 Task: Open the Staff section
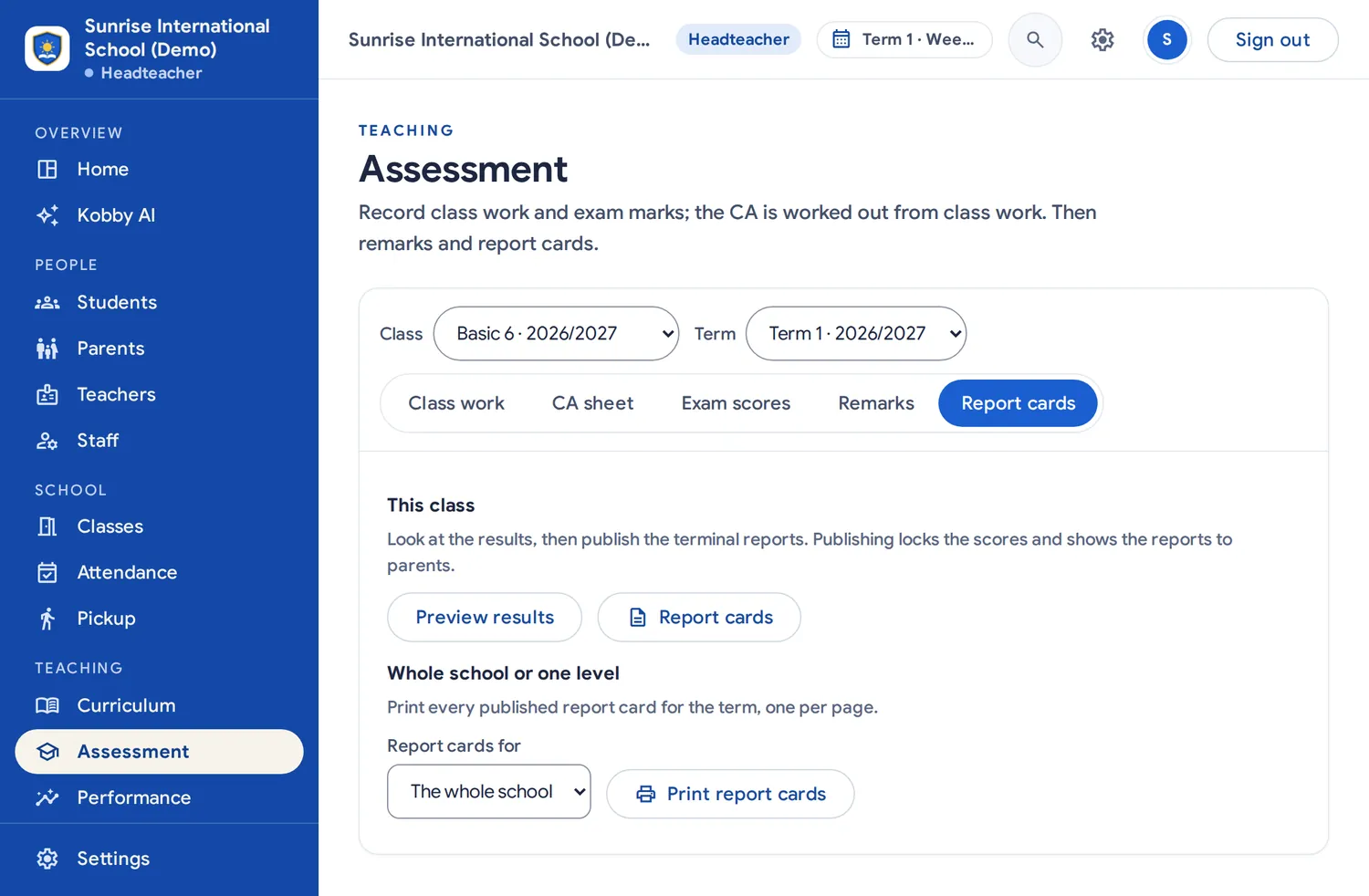[159, 441]
